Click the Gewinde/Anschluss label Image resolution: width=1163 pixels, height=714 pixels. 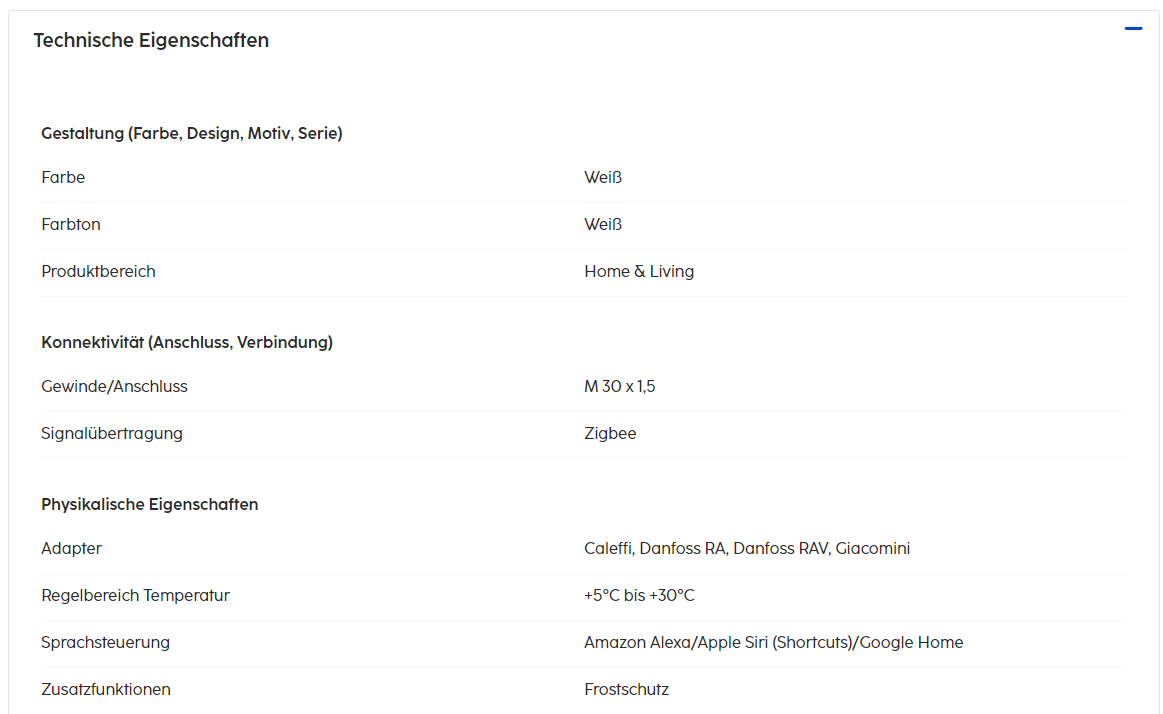[114, 386]
